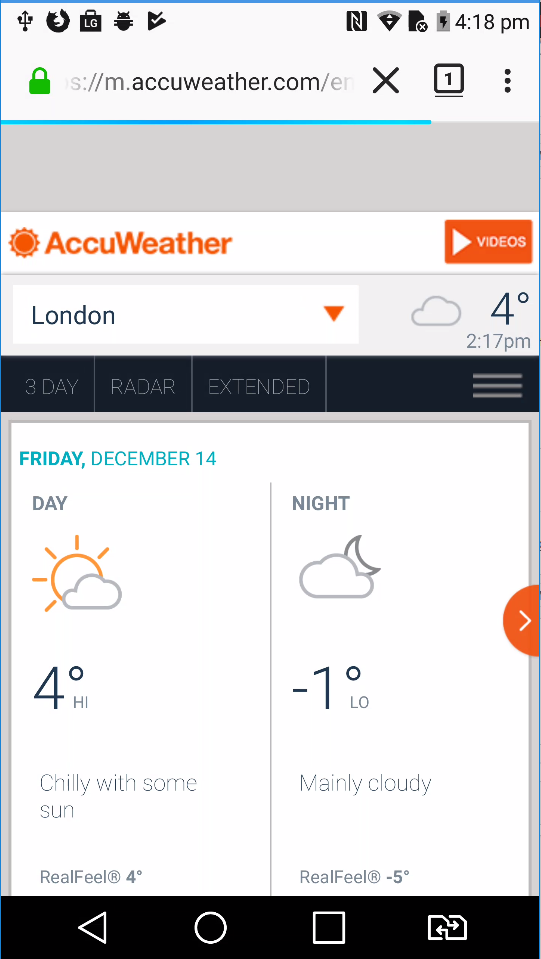The width and height of the screenshot is (541, 959).
Task: Tap the Android back navigation button
Action: (93, 927)
